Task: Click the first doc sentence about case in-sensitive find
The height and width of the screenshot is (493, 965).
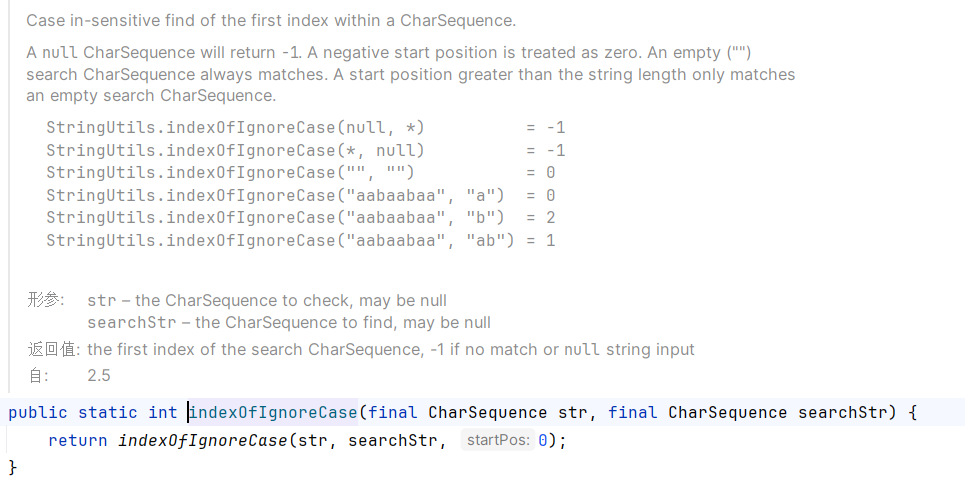Action: (271, 20)
